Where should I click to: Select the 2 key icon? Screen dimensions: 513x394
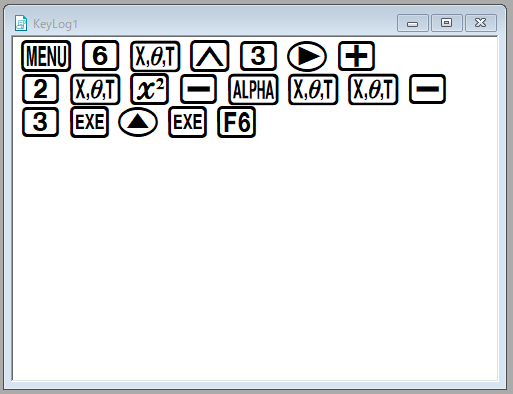(x=40, y=89)
